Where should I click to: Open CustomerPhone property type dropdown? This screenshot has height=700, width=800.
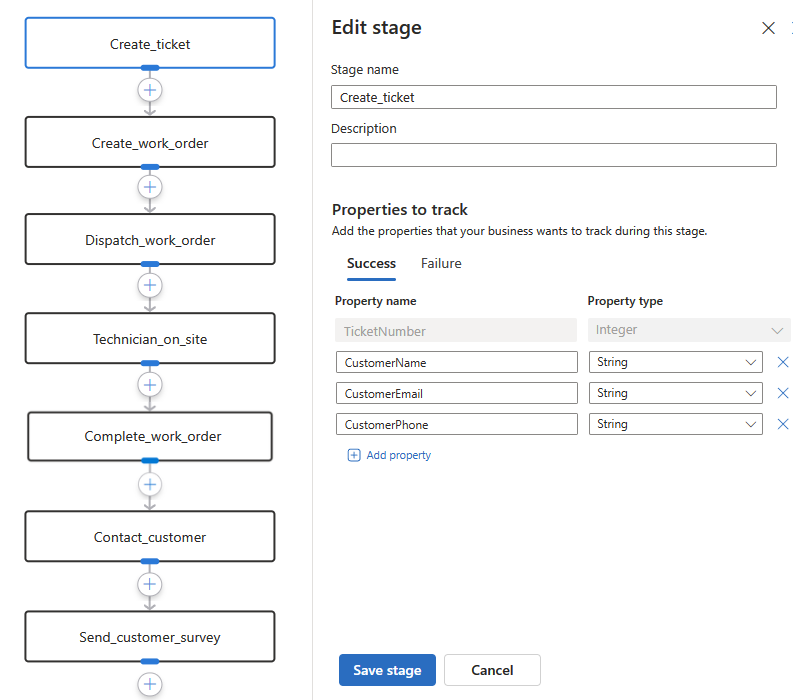click(x=675, y=424)
